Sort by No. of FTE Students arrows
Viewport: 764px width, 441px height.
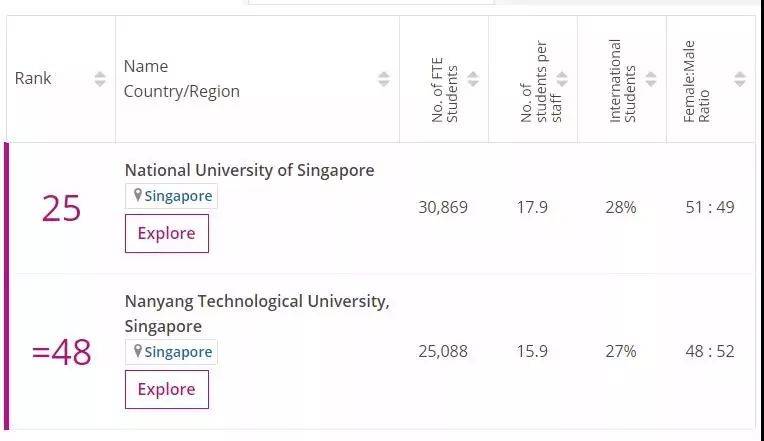coord(473,79)
